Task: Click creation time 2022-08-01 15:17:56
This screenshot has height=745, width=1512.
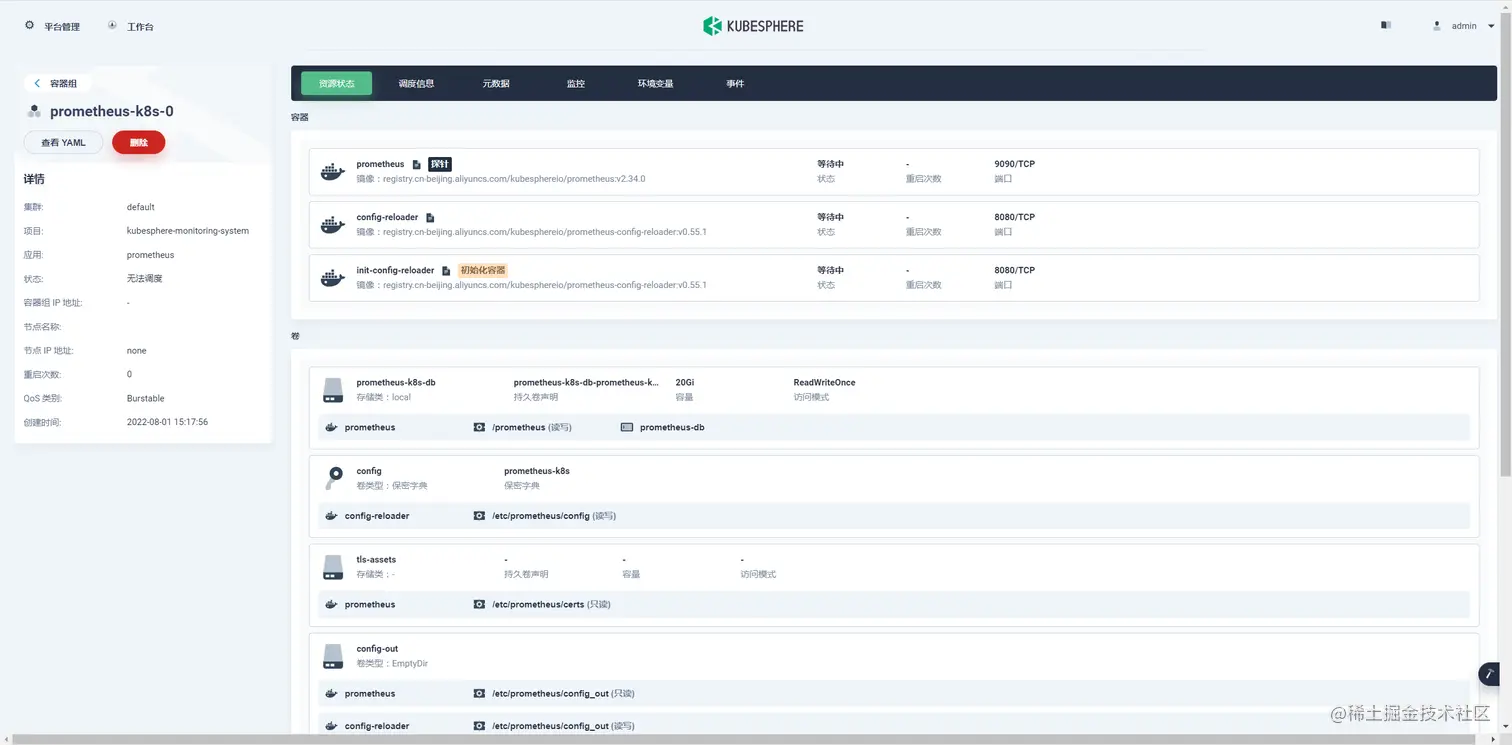Action: [167, 422]
